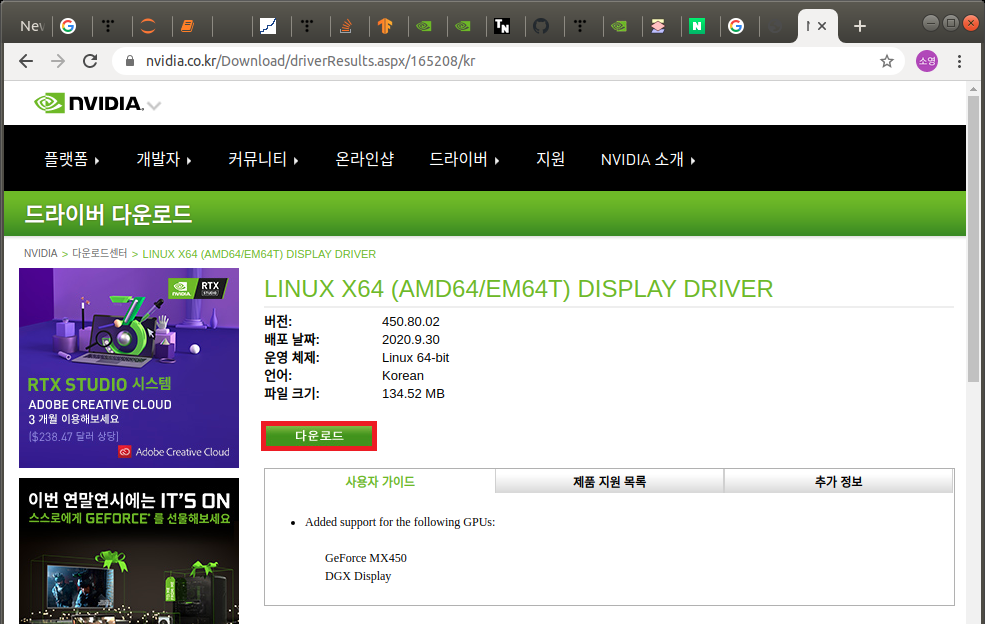
Task: Click the address bar URL
Action: 310,61
